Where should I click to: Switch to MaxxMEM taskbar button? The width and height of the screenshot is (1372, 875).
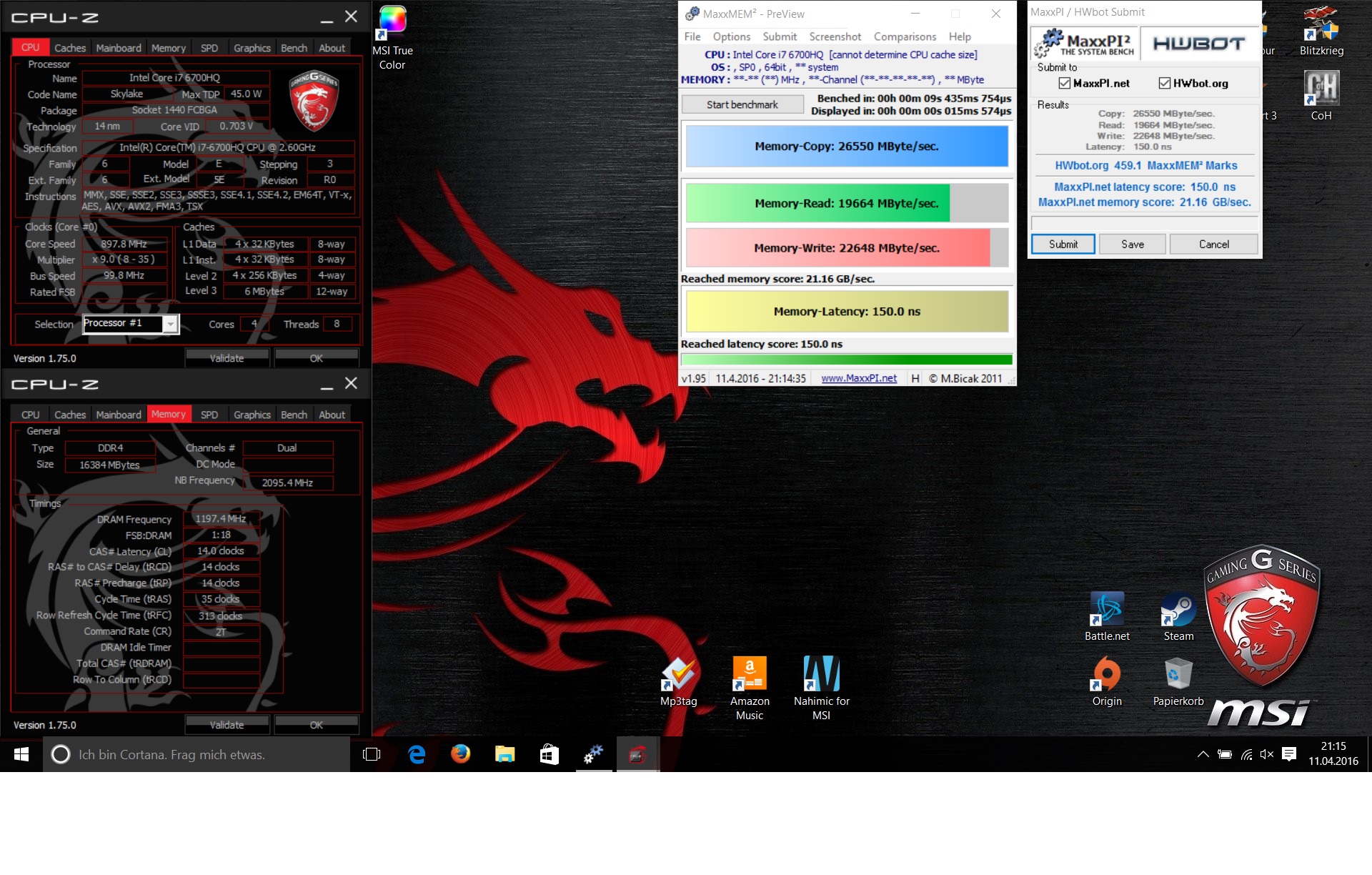tap(594, 754)
